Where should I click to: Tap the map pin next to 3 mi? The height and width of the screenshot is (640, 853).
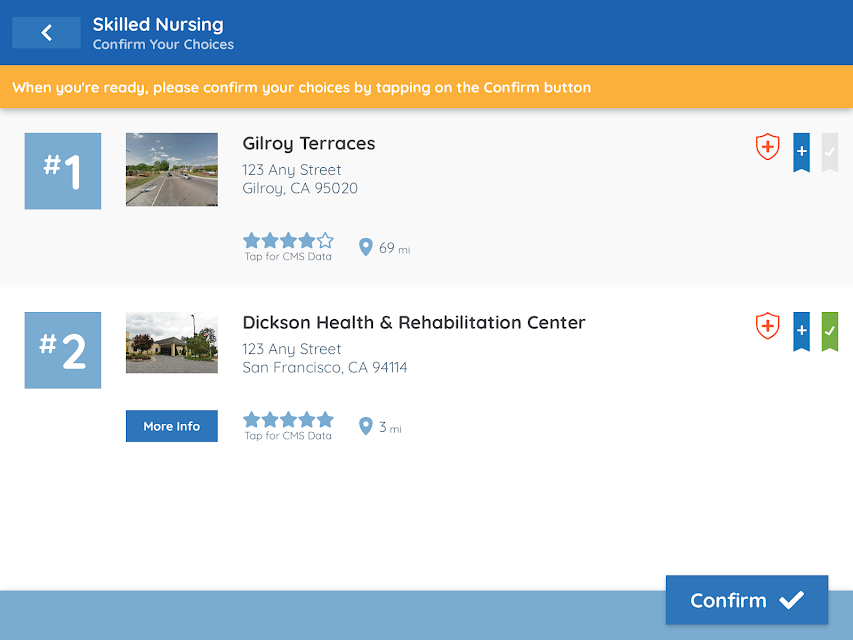click(366, 426)
